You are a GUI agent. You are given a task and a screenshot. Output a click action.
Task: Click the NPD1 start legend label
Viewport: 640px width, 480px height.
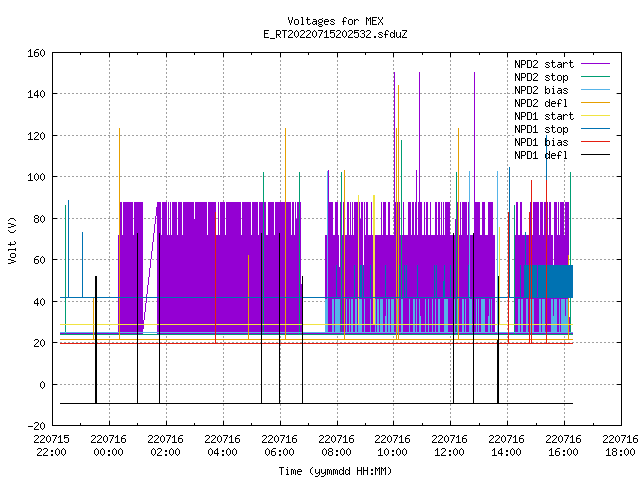point(544,116)
